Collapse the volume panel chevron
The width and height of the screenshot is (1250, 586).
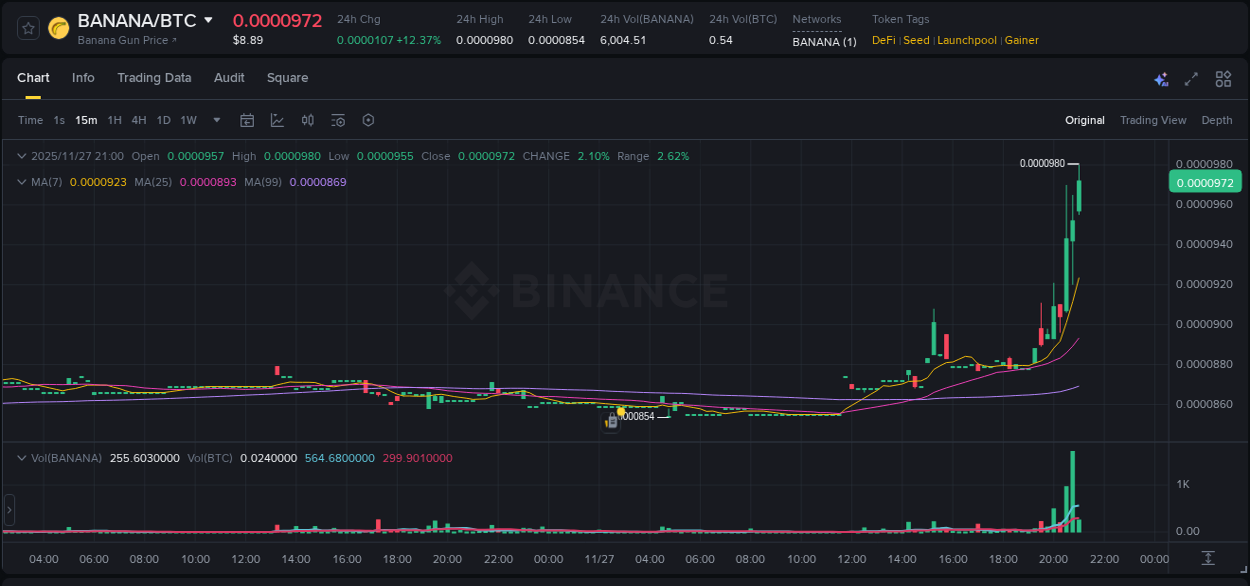(x=20, y=457)
